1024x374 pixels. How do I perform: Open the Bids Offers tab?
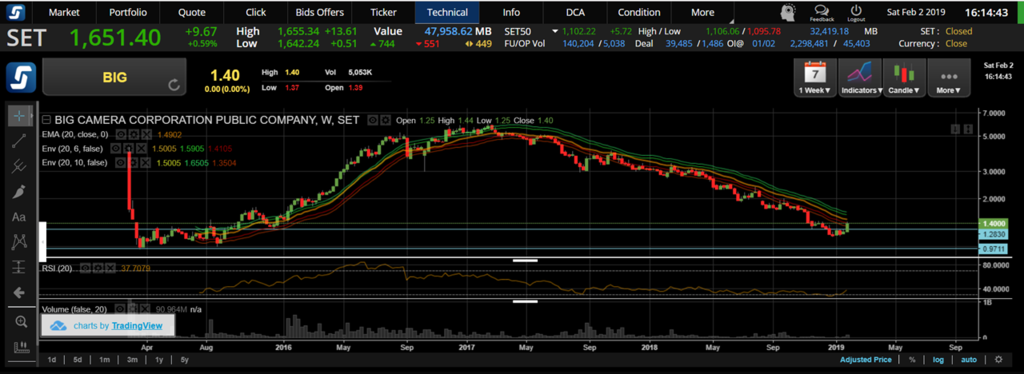[320, 12]
